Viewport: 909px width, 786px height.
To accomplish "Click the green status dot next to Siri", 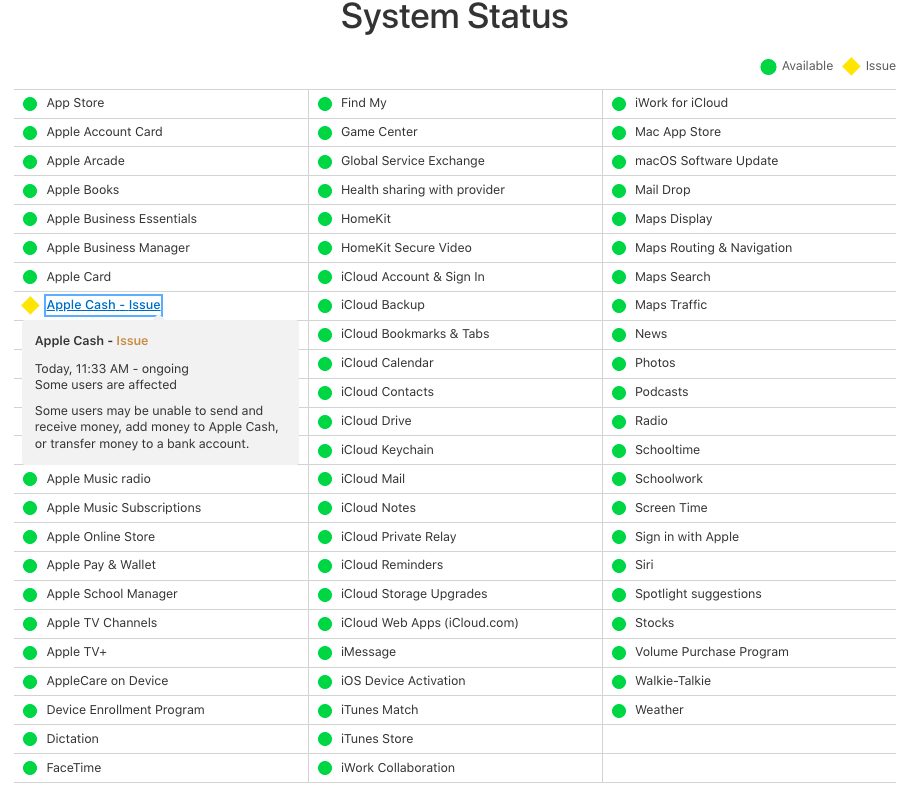I will [x=618, y=565].
